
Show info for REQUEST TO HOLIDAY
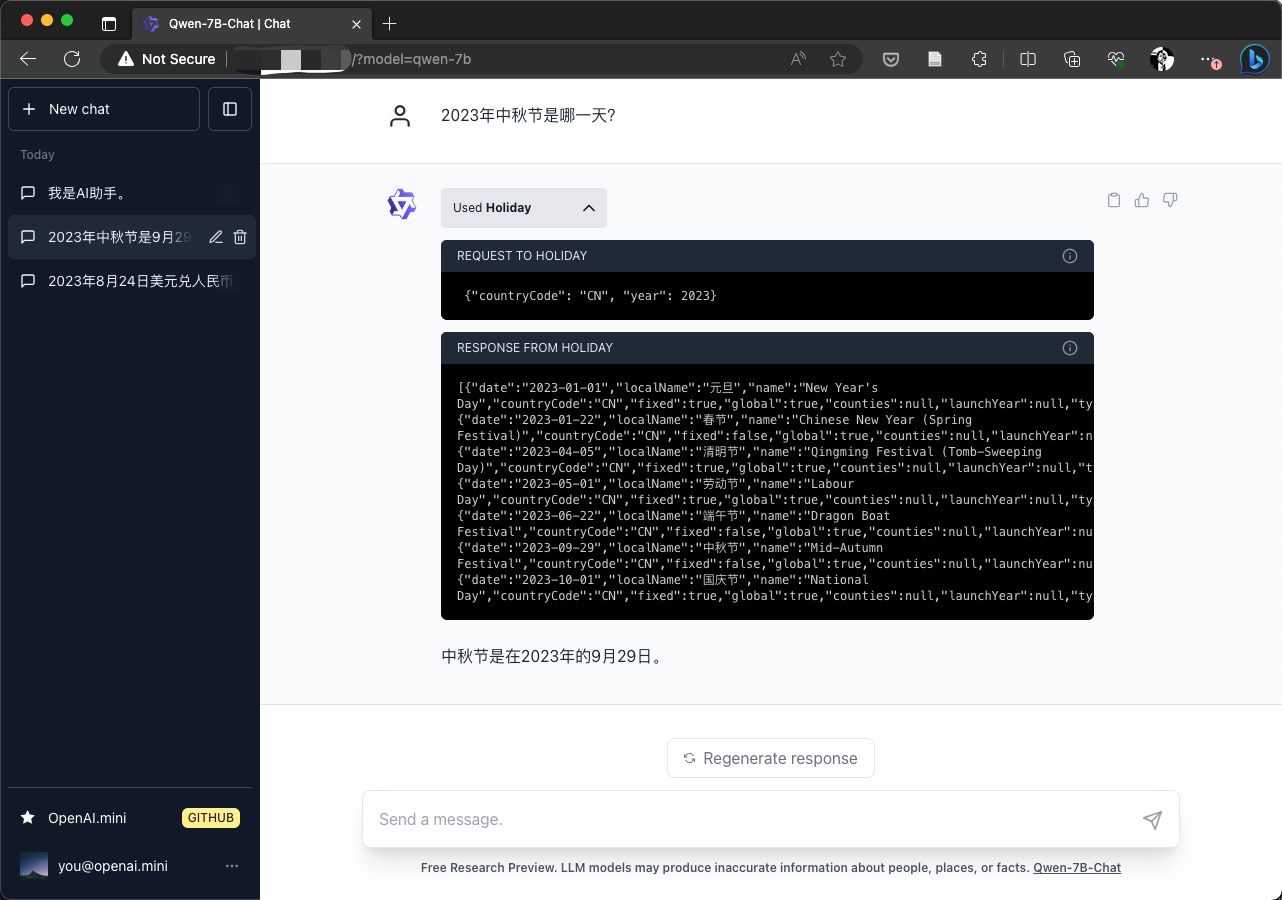coord(1070,256)
